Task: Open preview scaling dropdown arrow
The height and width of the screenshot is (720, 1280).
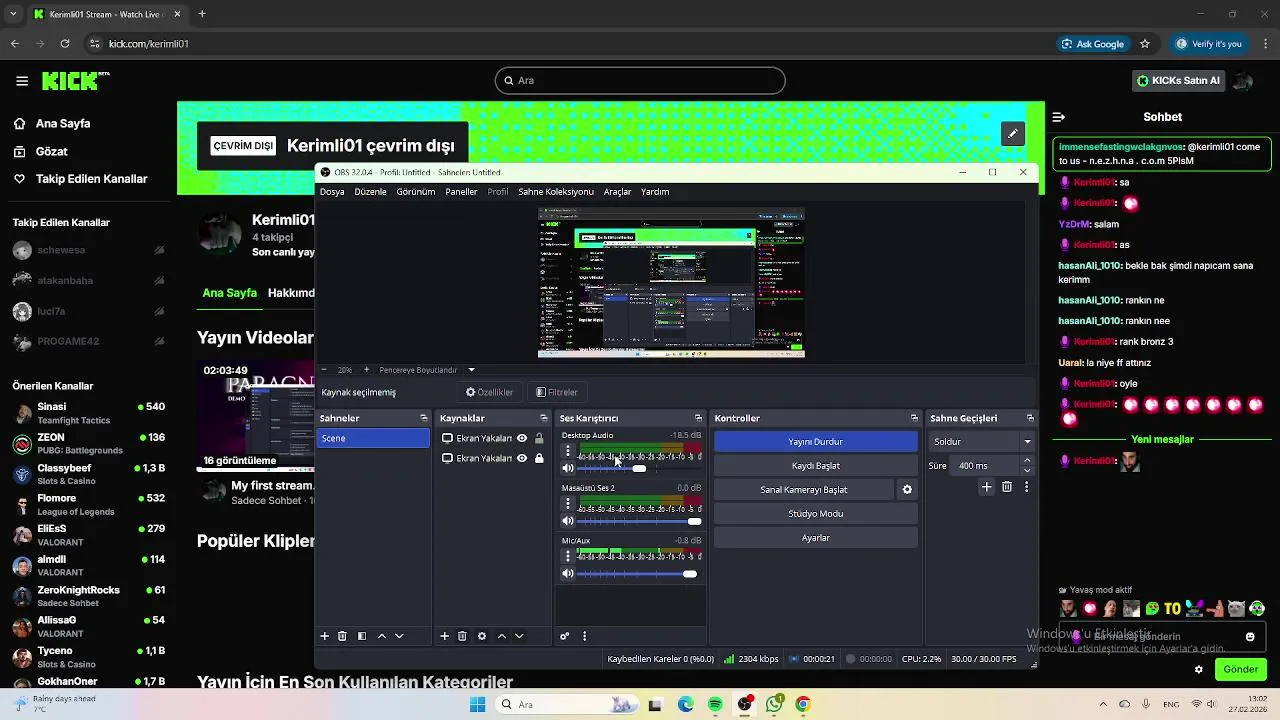Action: (x=471, y=370)
